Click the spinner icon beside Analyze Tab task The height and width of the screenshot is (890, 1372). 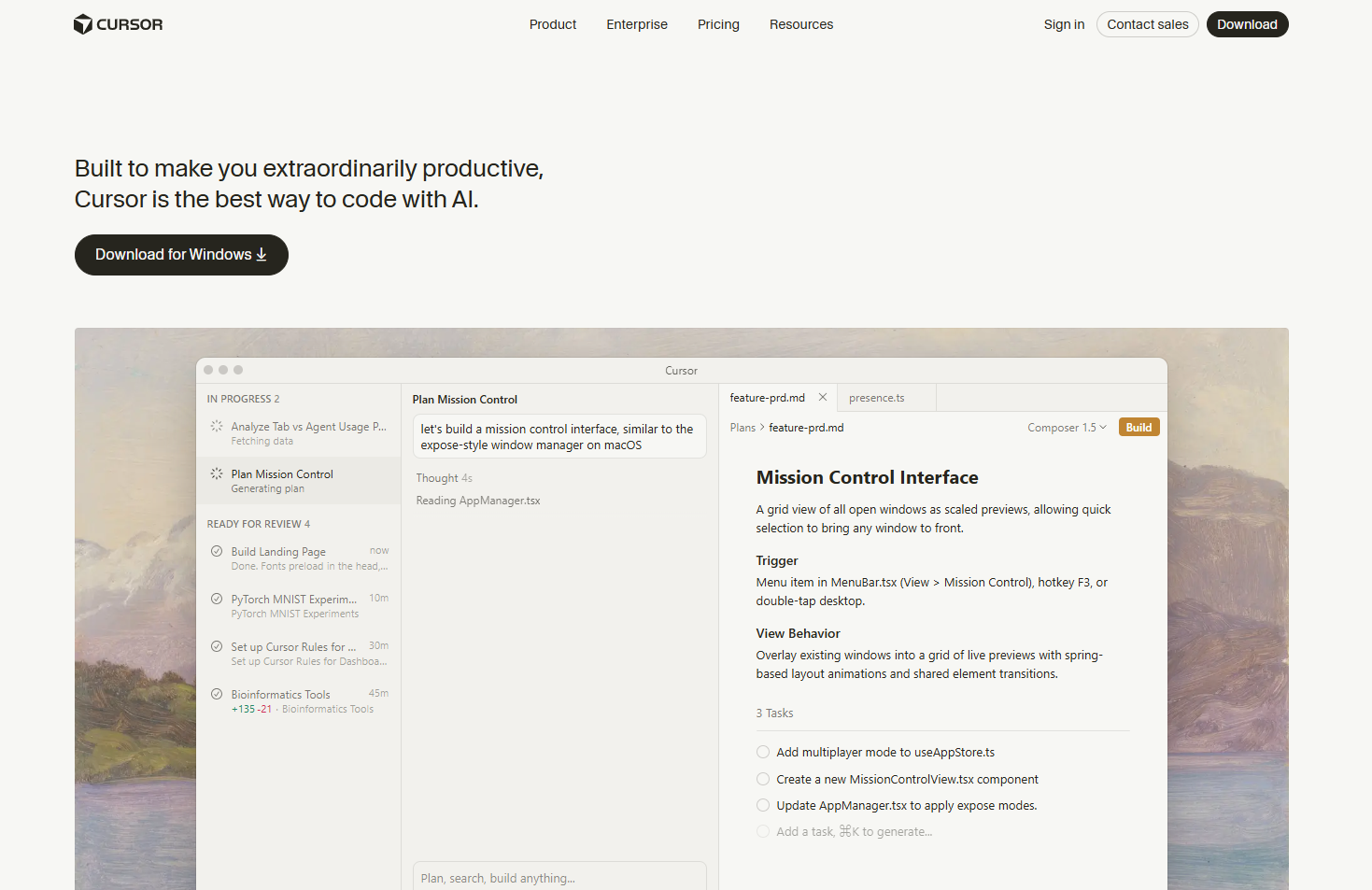tap(217, 426)
